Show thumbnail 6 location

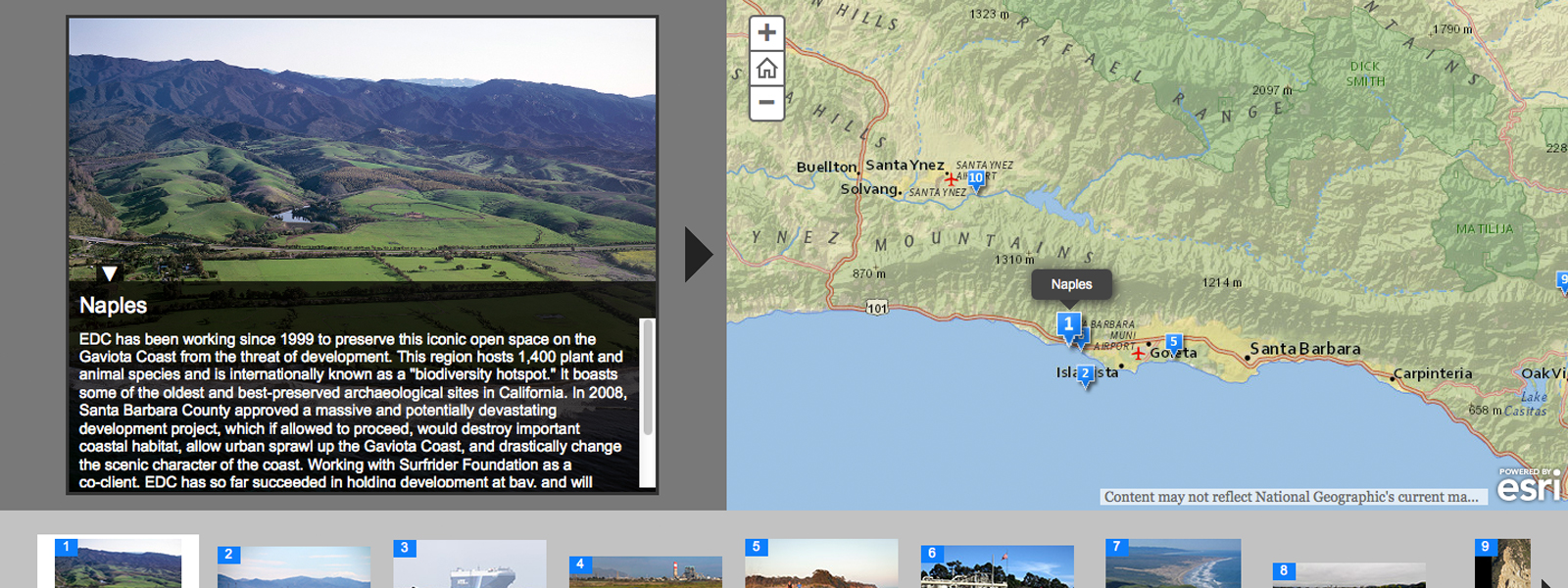pos(997,566)
